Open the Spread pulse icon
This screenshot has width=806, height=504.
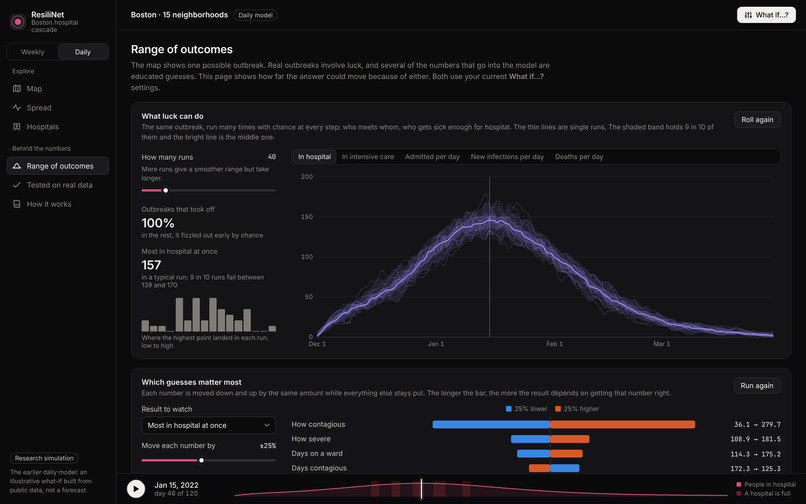coord(16,107)
